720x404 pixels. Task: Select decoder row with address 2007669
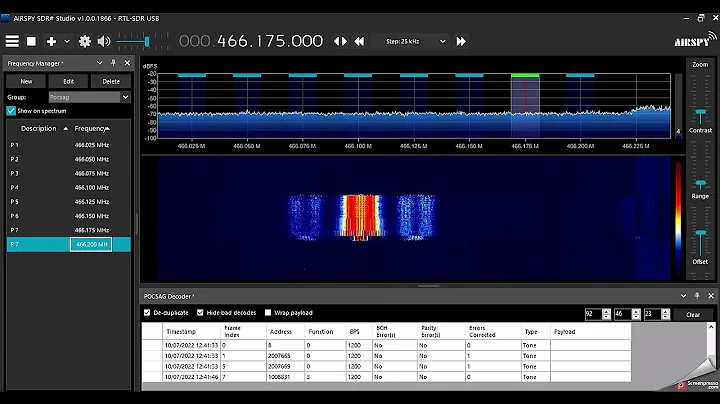click(x=386, y=366)
